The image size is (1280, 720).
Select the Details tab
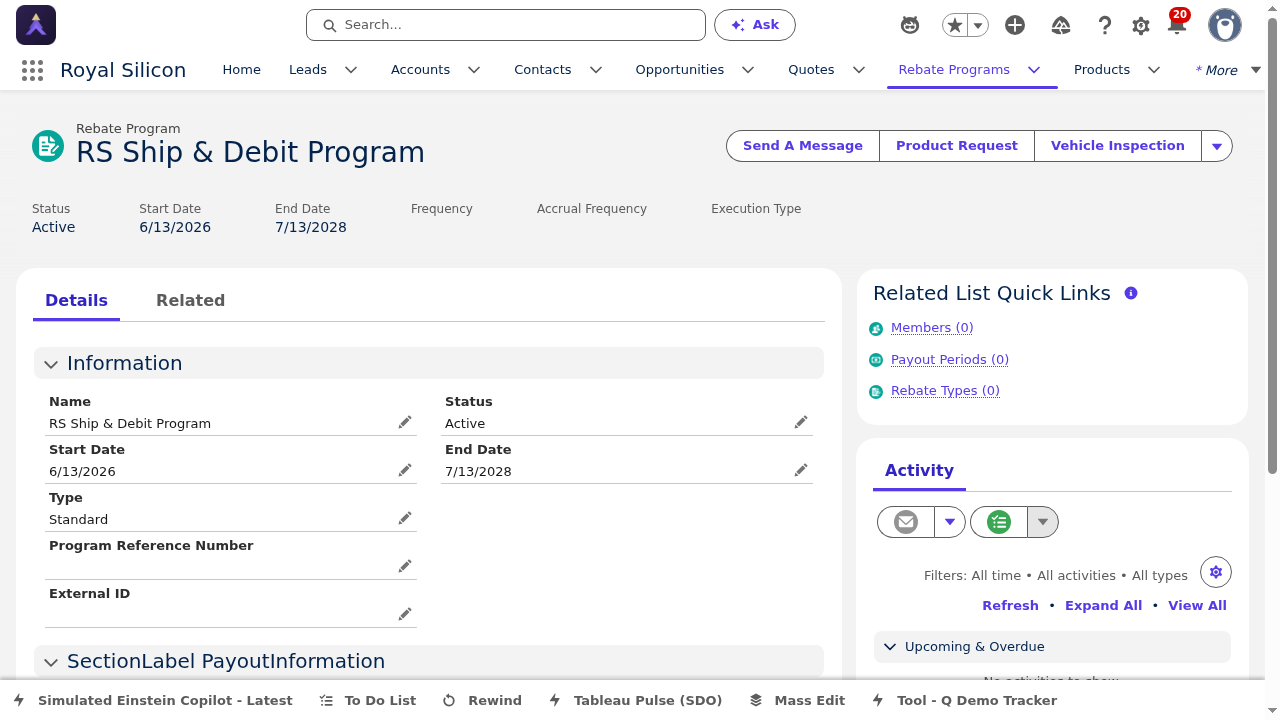coord(76,300)
